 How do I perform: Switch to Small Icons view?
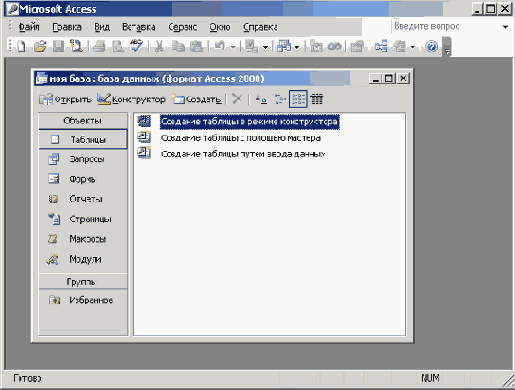pos(280,99)
